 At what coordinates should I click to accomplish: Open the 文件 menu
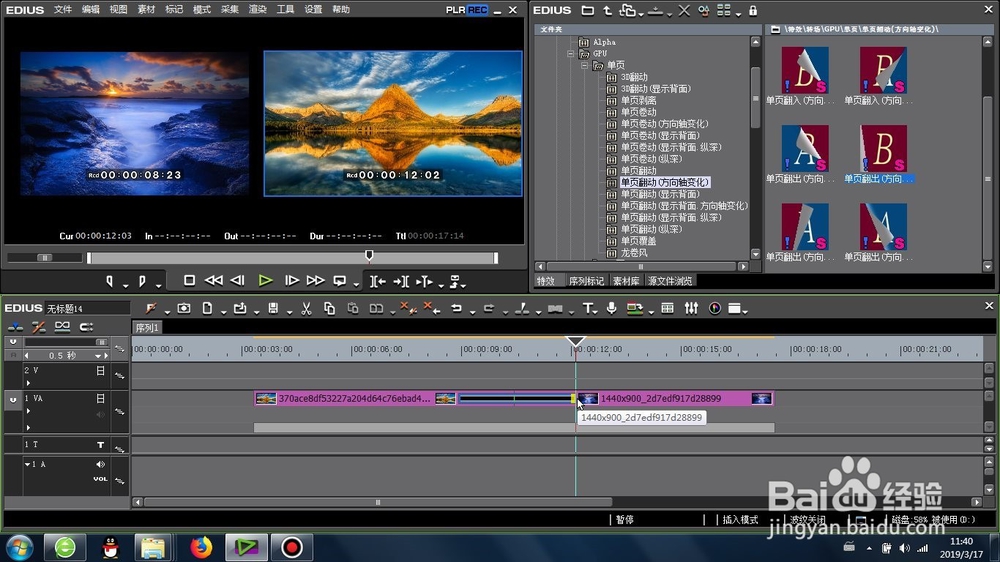tap(62, 10)
